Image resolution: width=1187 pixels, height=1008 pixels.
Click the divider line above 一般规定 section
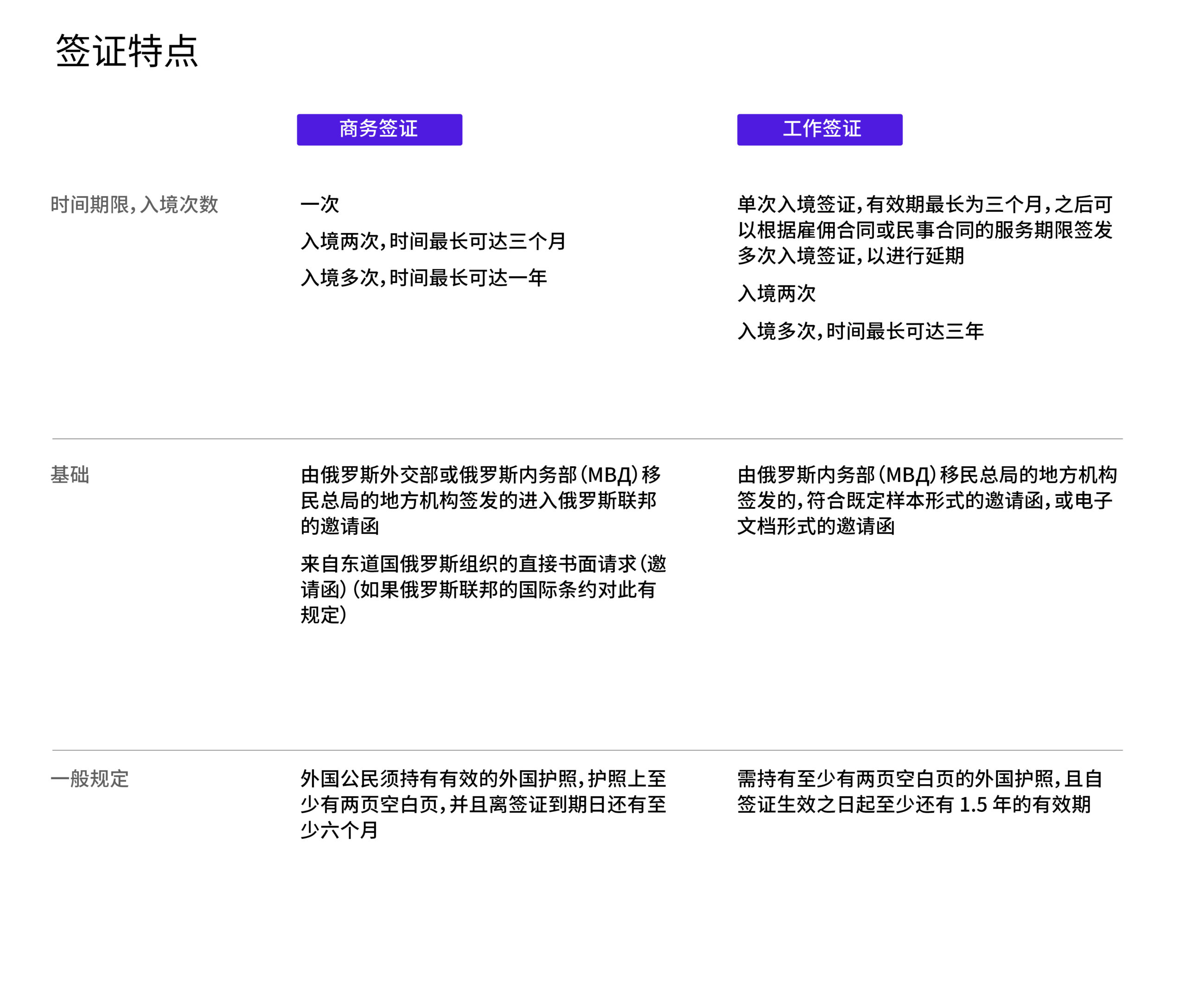click(587, 750)
